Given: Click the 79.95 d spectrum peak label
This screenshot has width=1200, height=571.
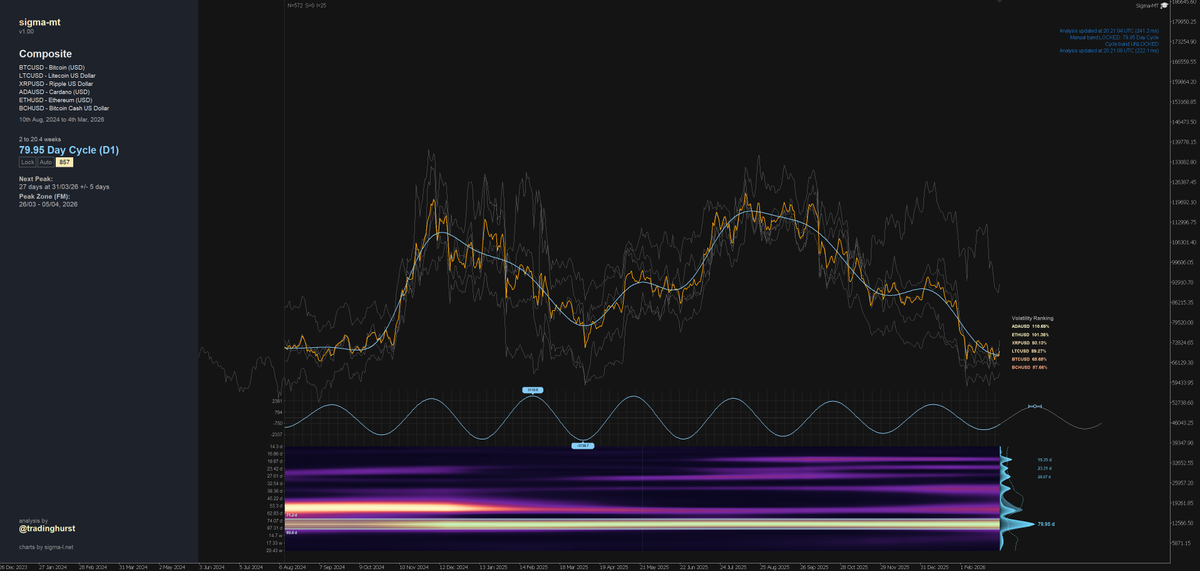Looking at the screenshot, I should tap(1047, 524).
